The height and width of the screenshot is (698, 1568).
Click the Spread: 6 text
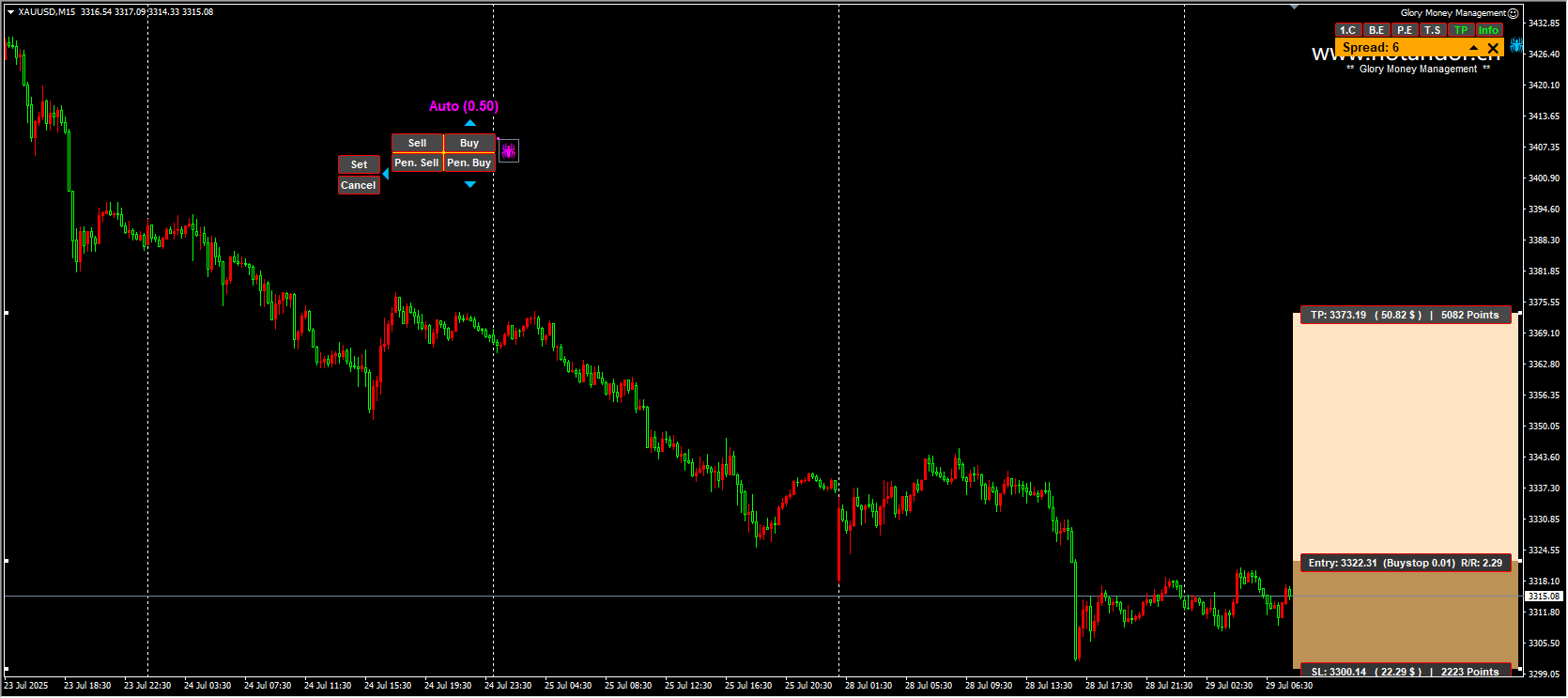point(1371,48)
